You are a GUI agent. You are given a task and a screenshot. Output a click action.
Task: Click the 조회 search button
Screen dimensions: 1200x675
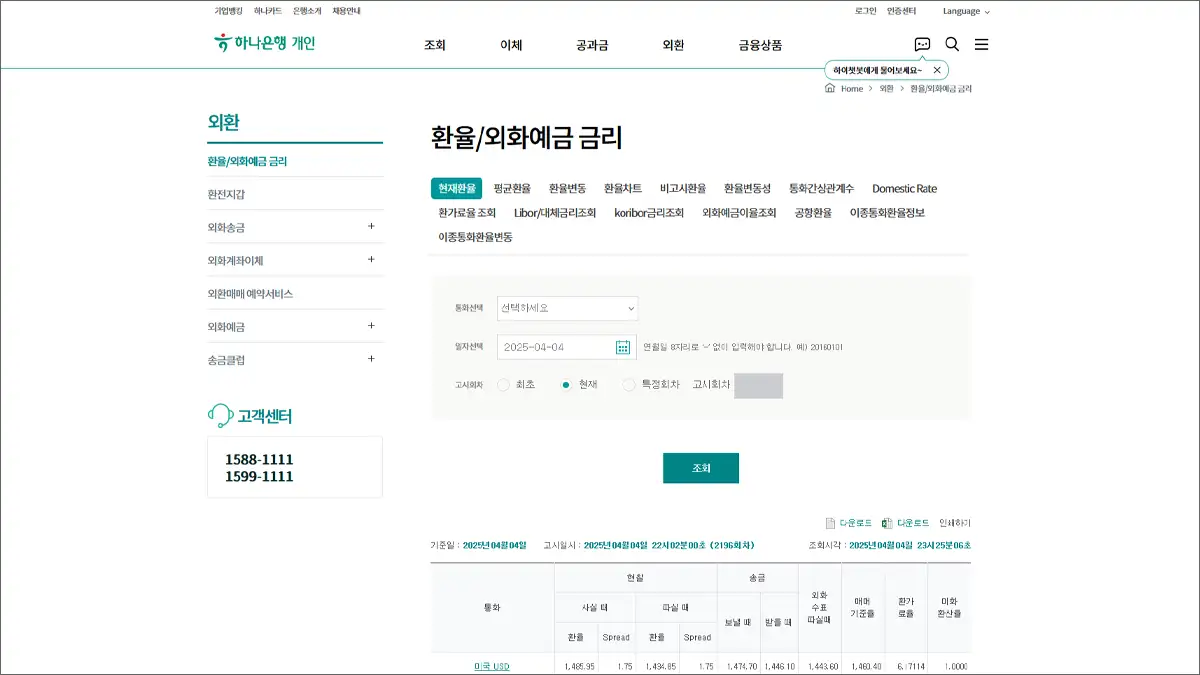pyautogui.click(x=701, y=467)
